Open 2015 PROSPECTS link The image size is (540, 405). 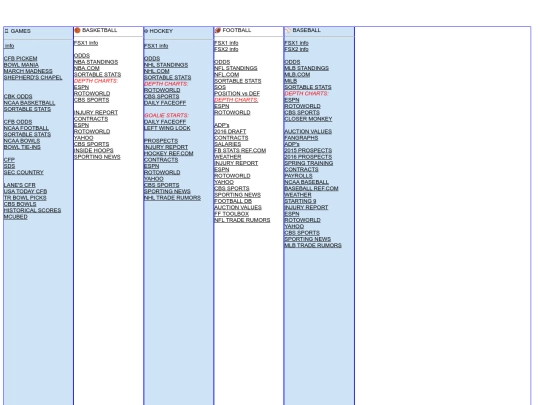point(308,150)
